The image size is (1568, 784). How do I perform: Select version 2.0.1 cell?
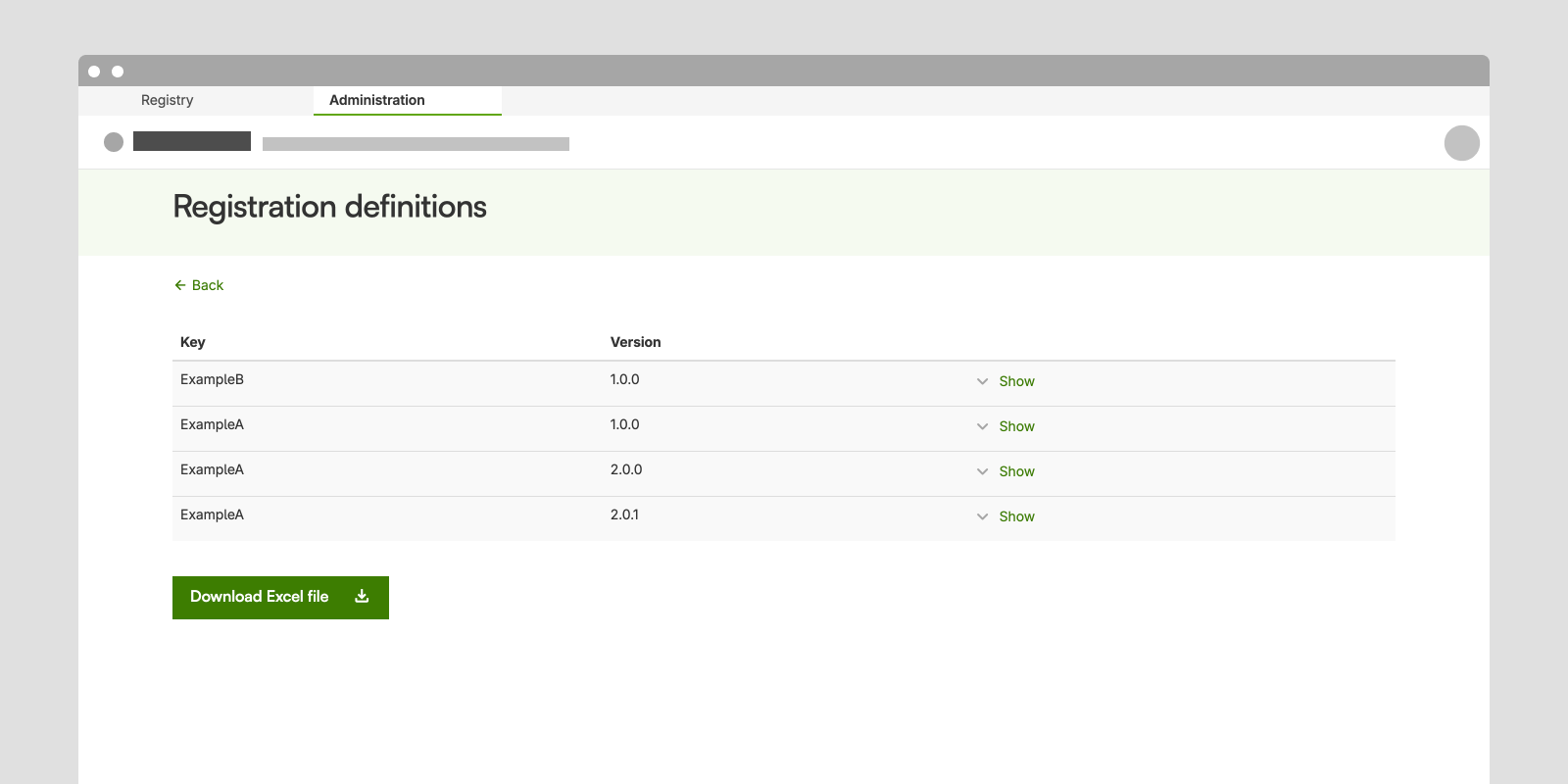pyautogui.click(x=624, y=514)
